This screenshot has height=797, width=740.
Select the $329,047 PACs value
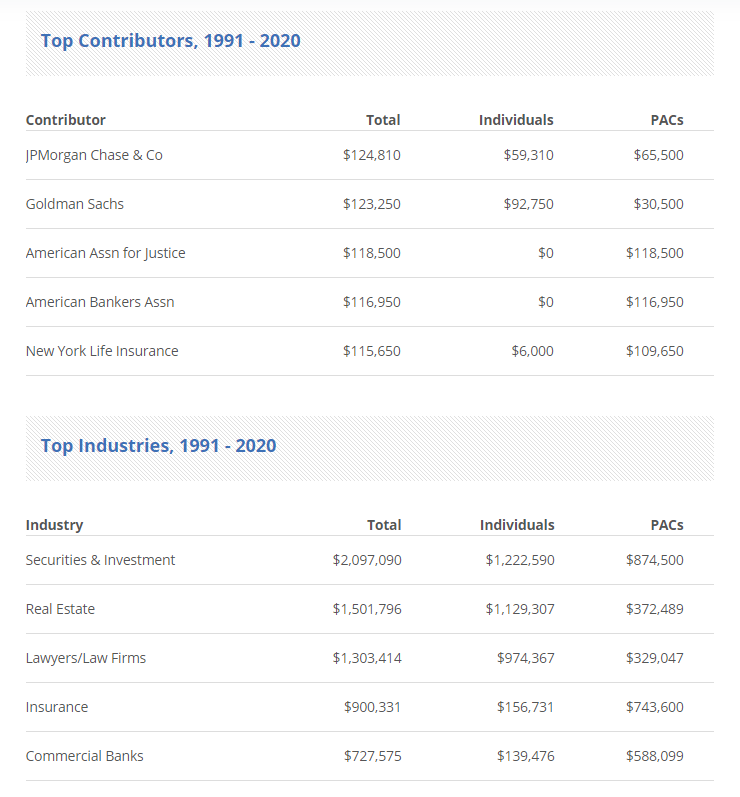pyautogui.click(x=655, y=658)
